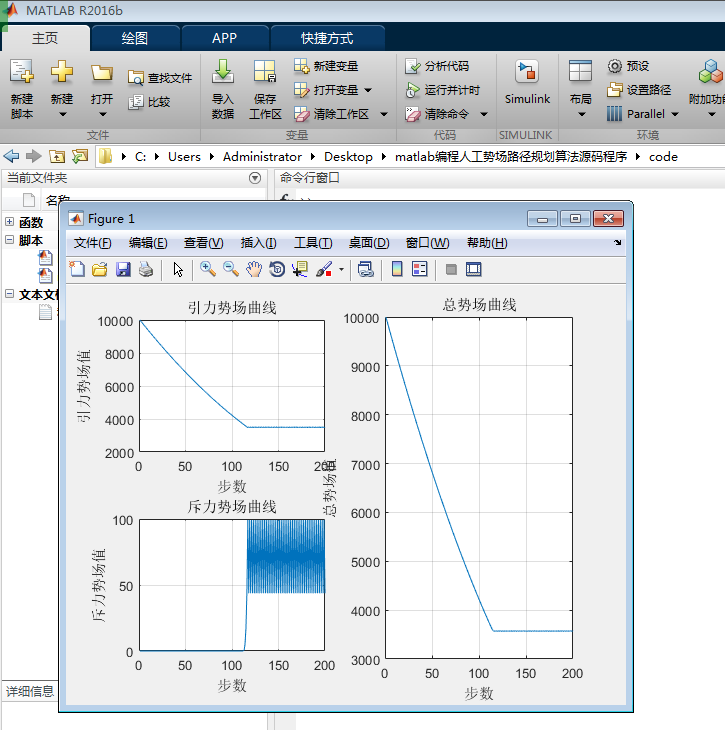The width and height of the screenshot is (725, 730).
Task: Expand the 函数 tree node
Action: tap(9, 222)
